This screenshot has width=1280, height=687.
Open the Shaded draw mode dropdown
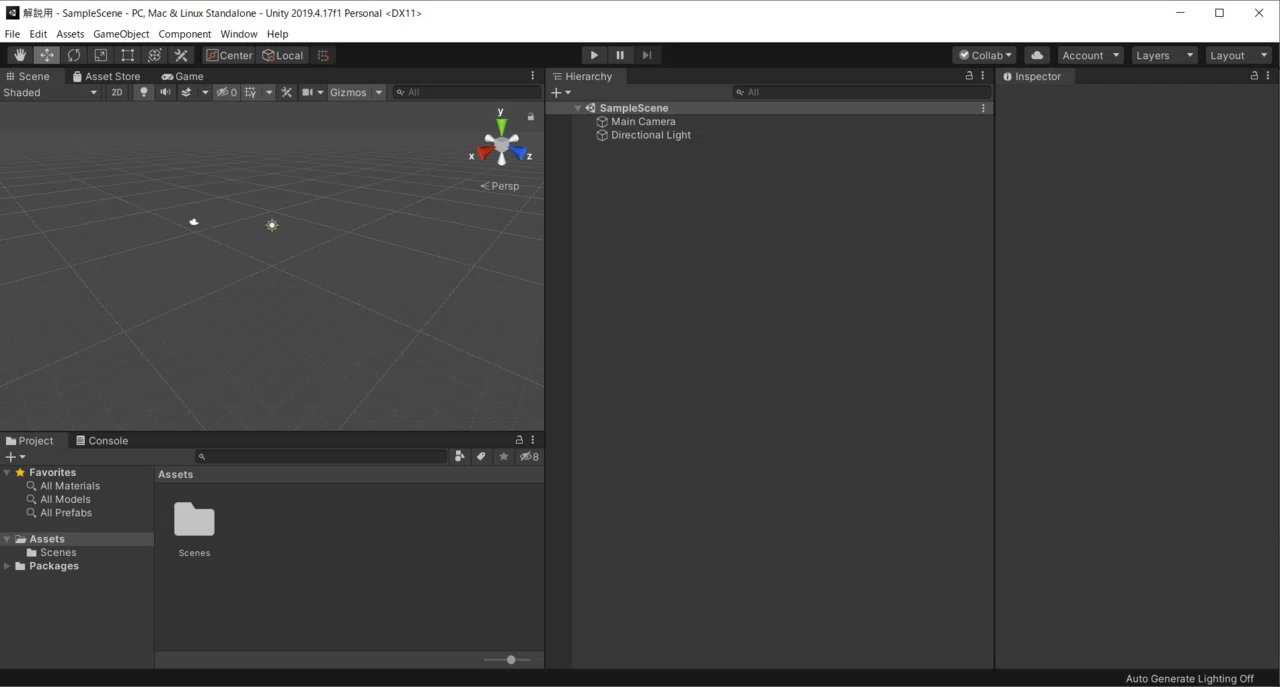pyautogui.click(x=50, y=92)
